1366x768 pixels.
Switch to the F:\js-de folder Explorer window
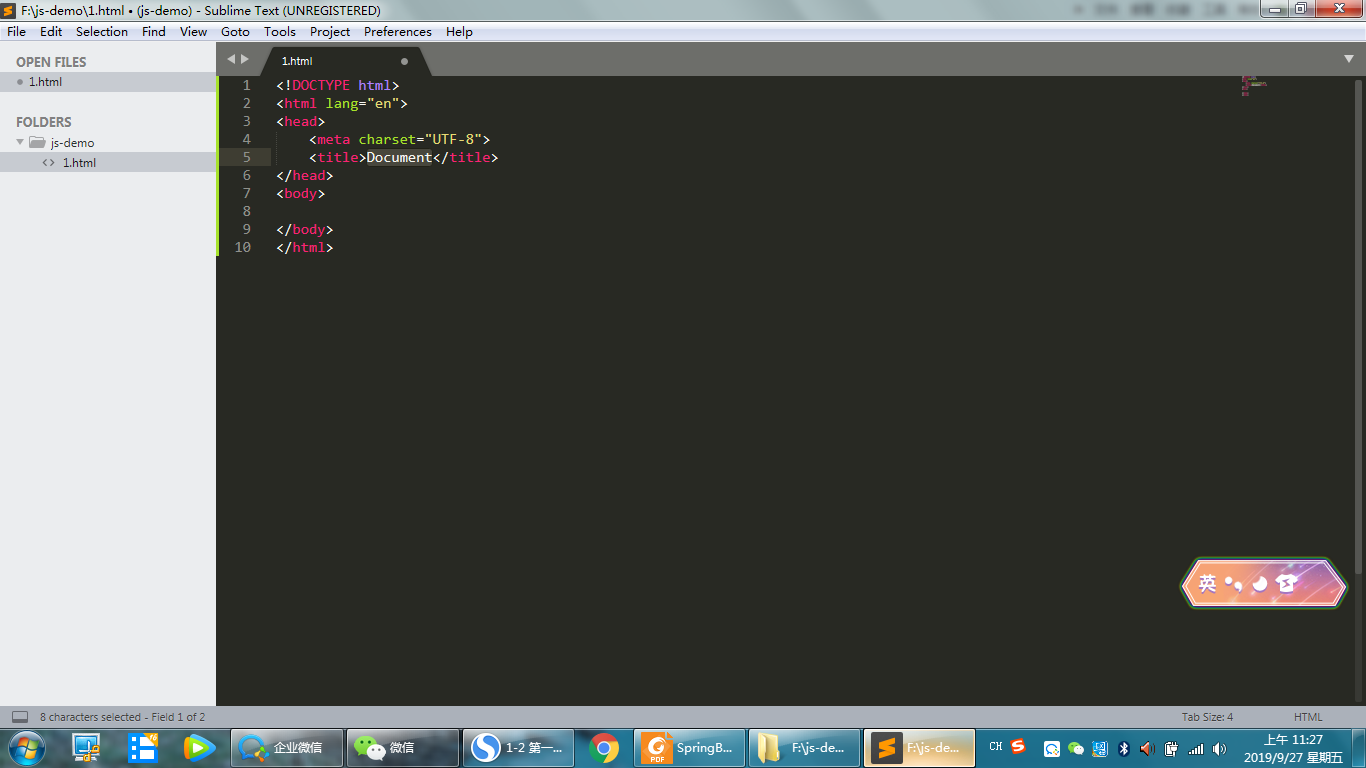point(804,748)
